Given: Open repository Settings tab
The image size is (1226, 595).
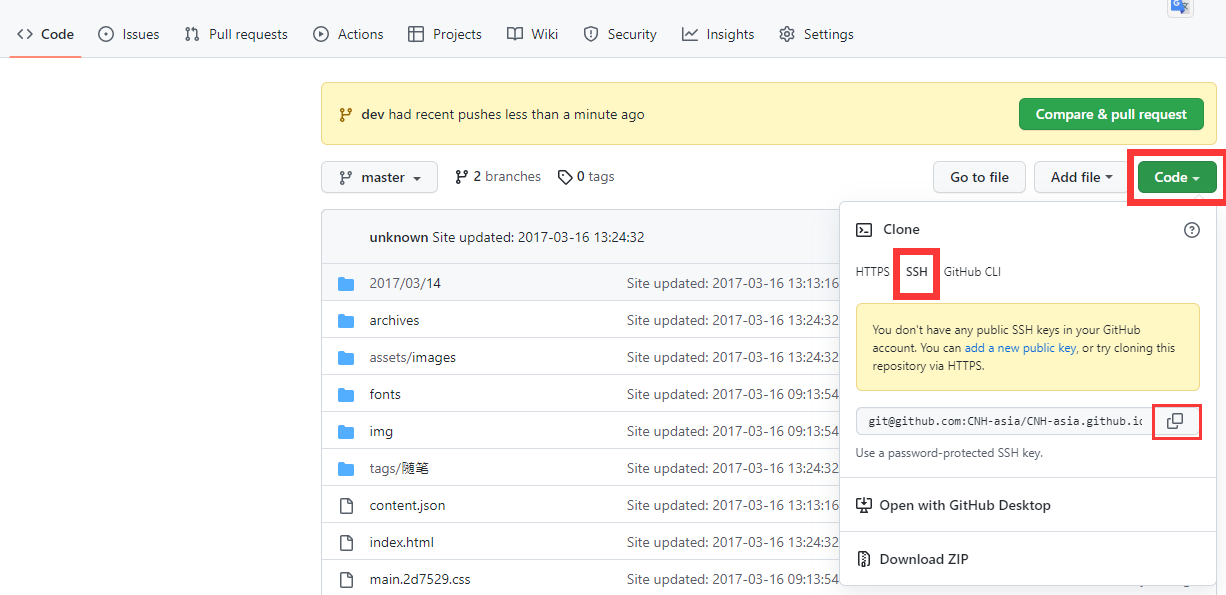Looking at the screenshot, I should (816, 34).
